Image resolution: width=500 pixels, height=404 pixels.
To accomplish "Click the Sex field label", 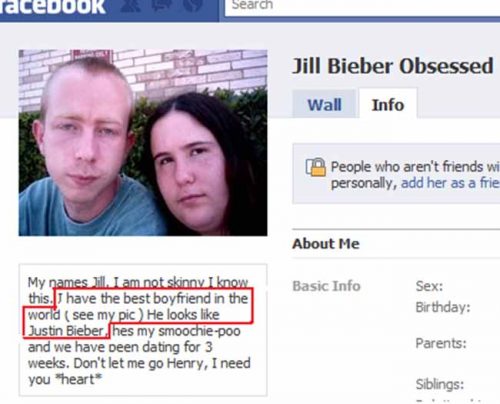I will 429,286.
